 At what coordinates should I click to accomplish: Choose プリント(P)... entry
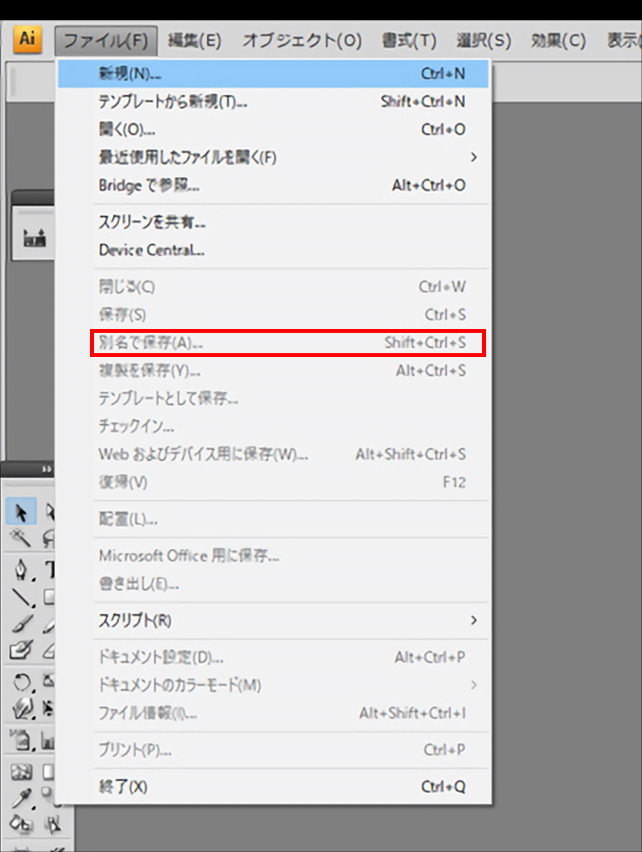click(x=273, y=750)
